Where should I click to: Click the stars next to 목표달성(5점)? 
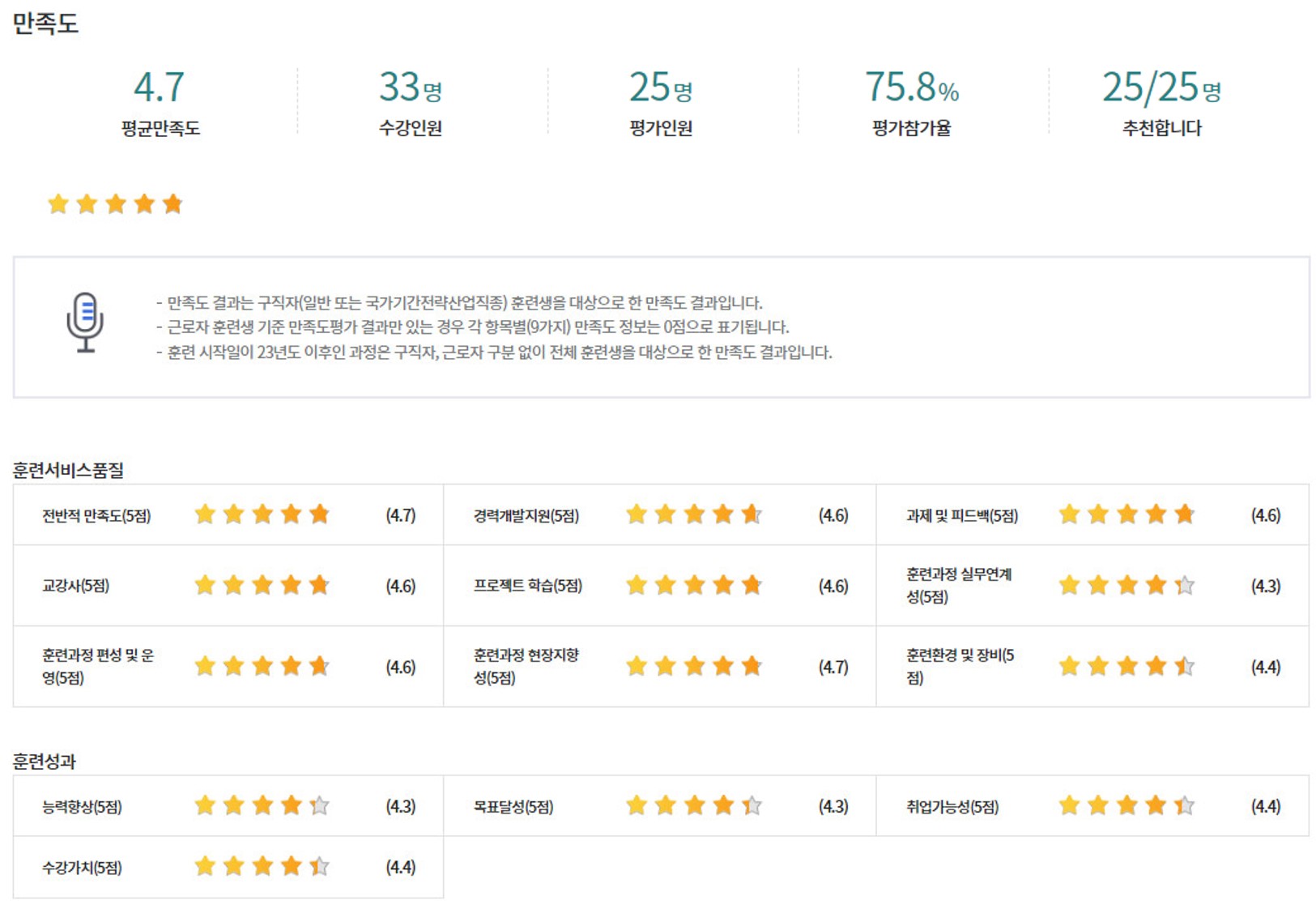694,805
